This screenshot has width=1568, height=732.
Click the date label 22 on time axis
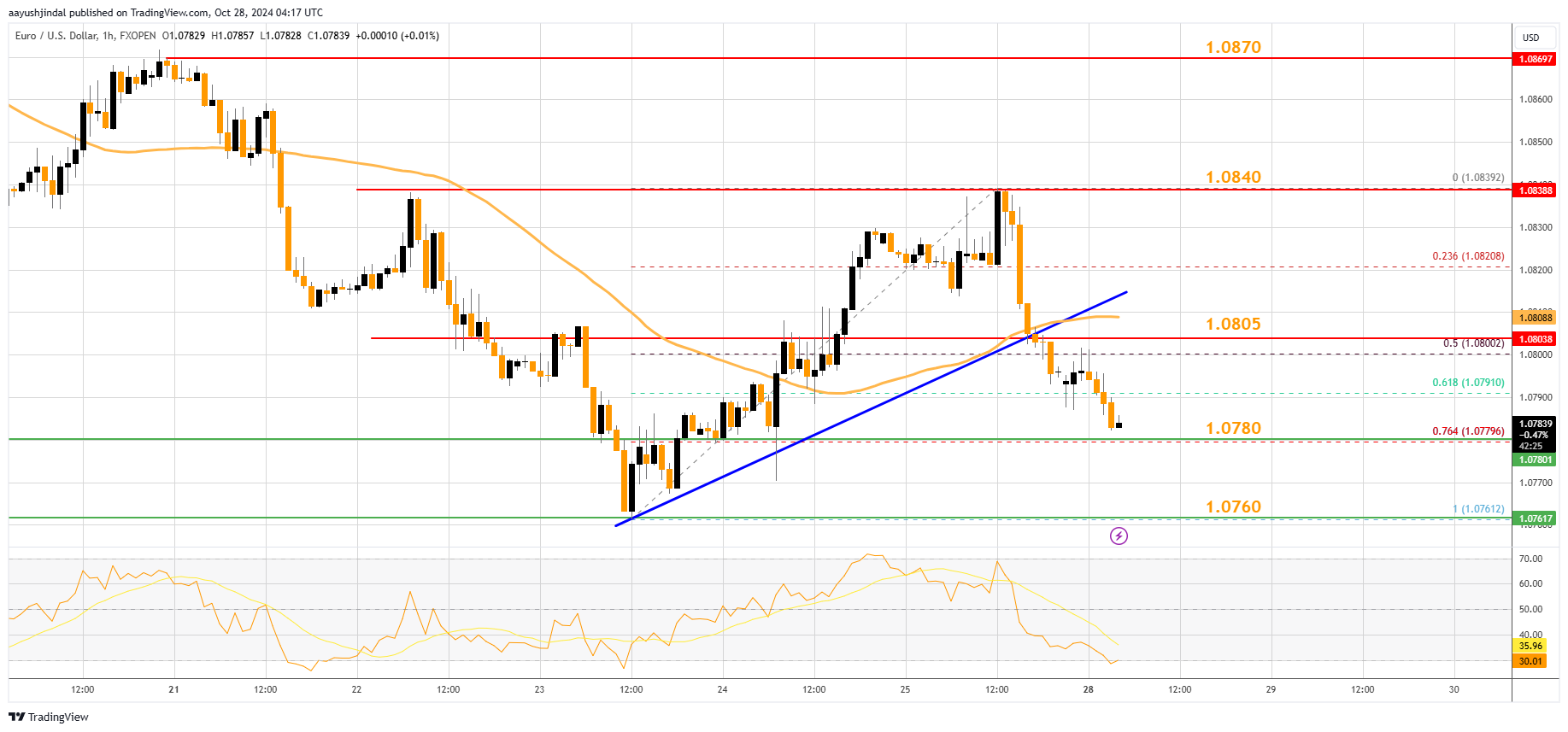tap(356, 689)
